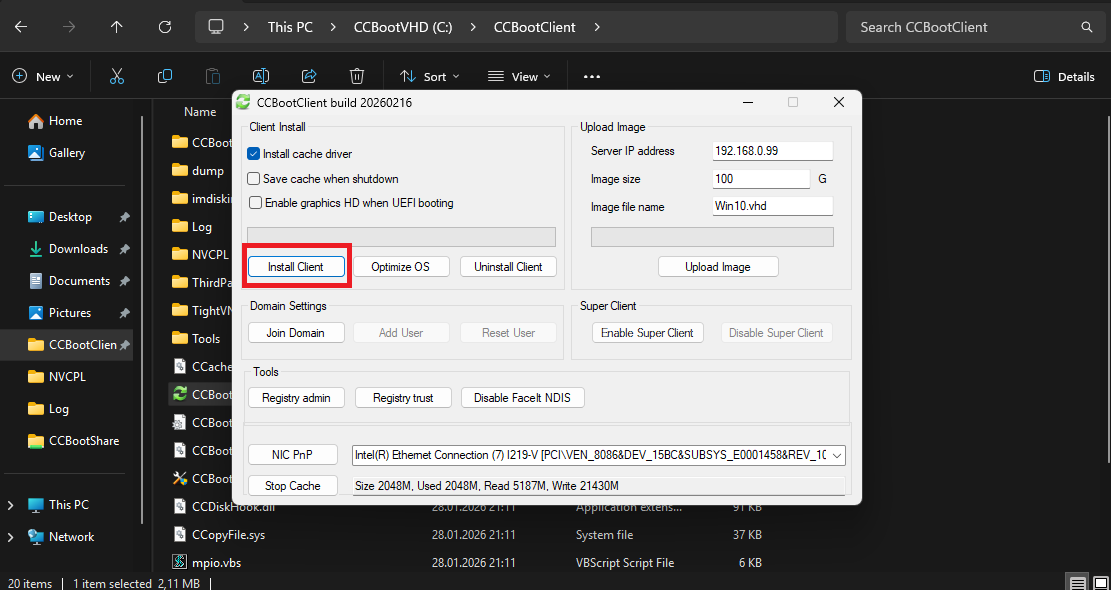Click the Copy icon in Explorer toolbar

tap(165, 76)
